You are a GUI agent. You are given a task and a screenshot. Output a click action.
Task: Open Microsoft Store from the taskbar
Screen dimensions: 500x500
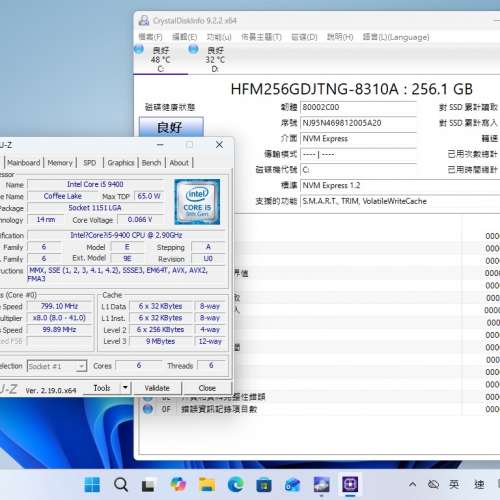click(x=264, y=485)
